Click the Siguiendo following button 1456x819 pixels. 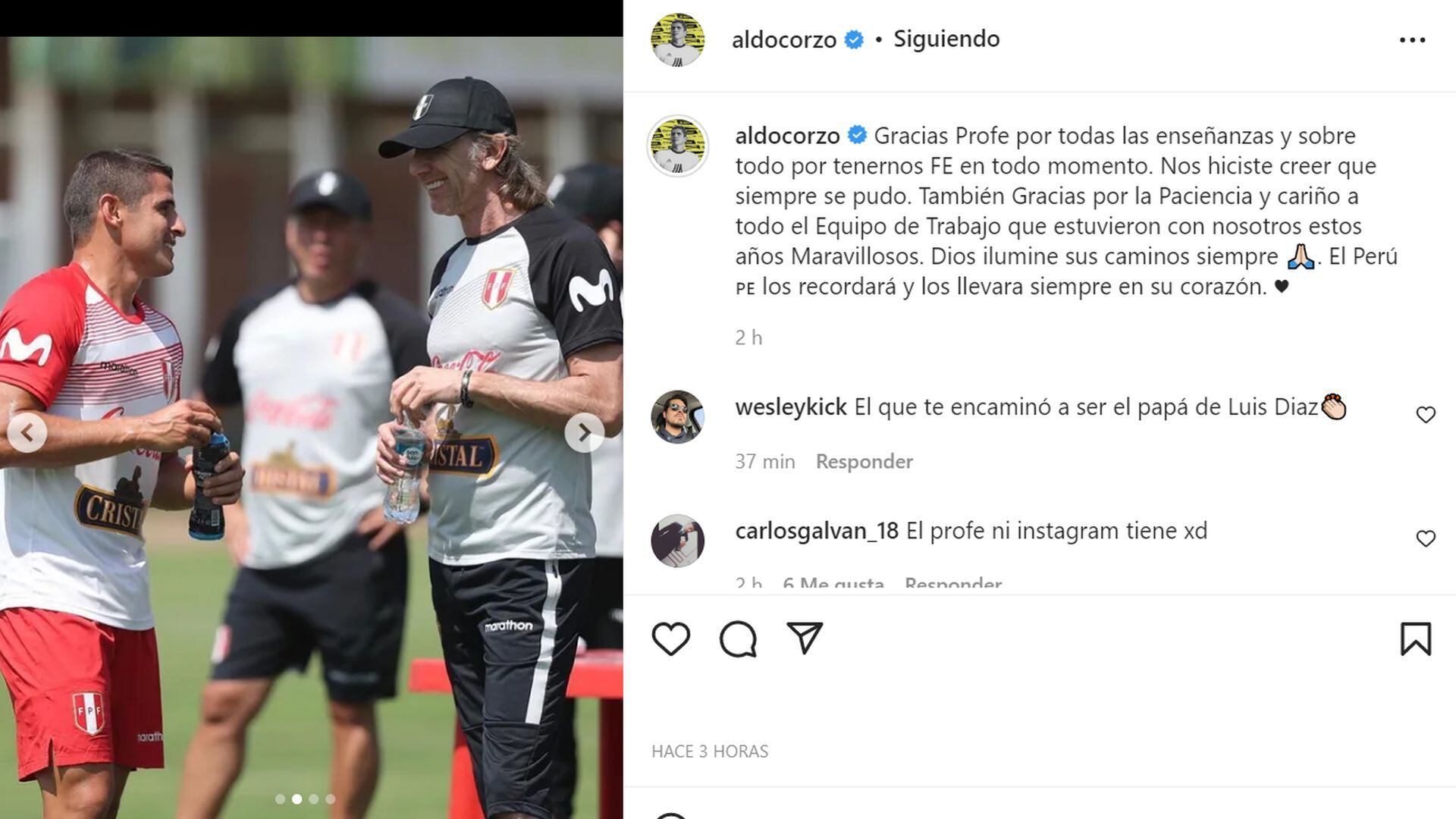click(946, 39)
